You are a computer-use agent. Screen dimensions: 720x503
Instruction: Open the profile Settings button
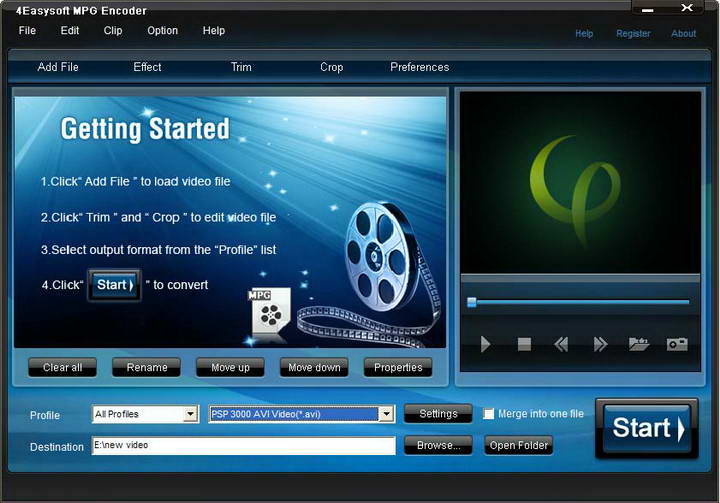(438, 413)
